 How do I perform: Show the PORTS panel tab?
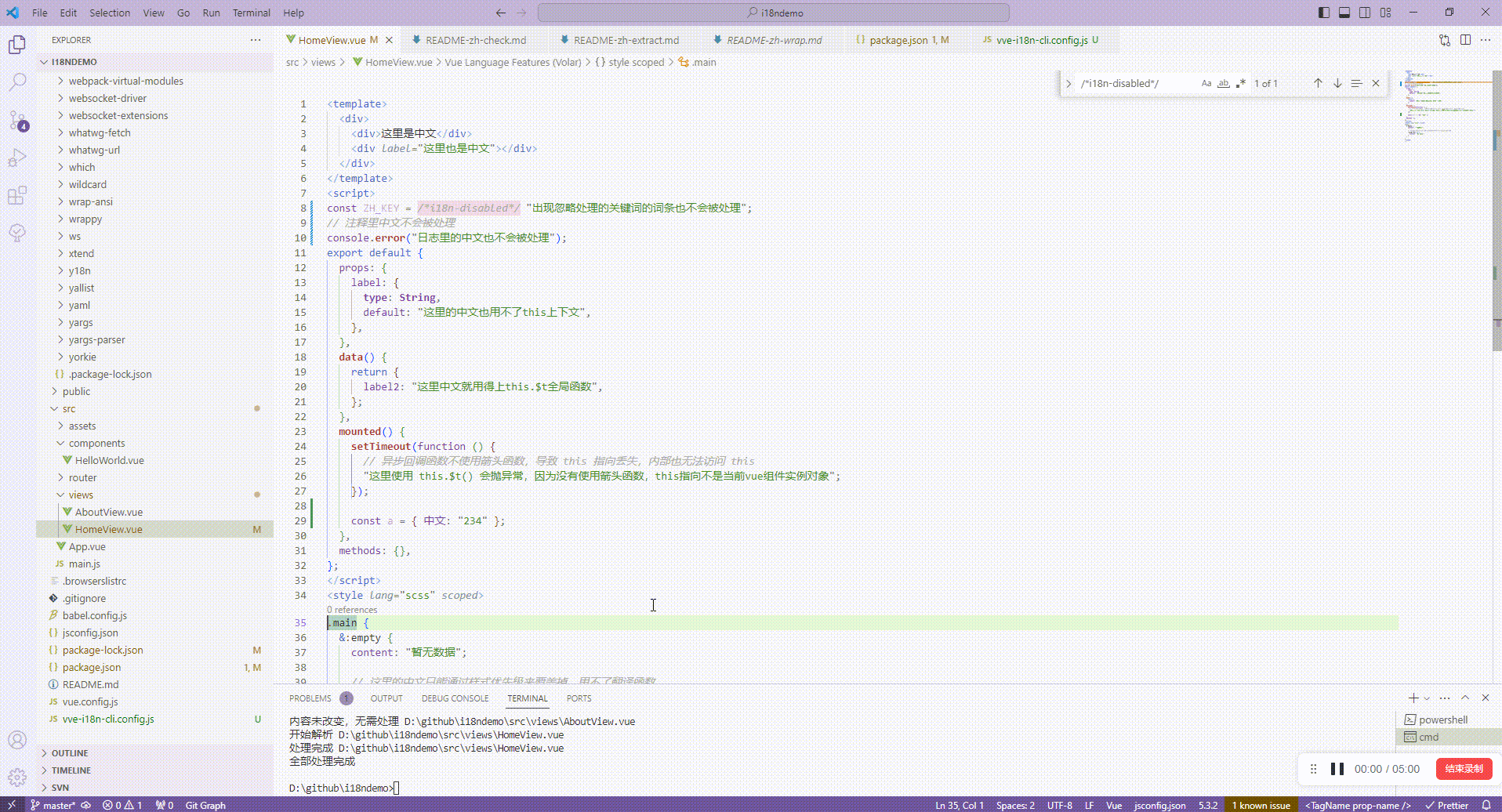point(579,698)
